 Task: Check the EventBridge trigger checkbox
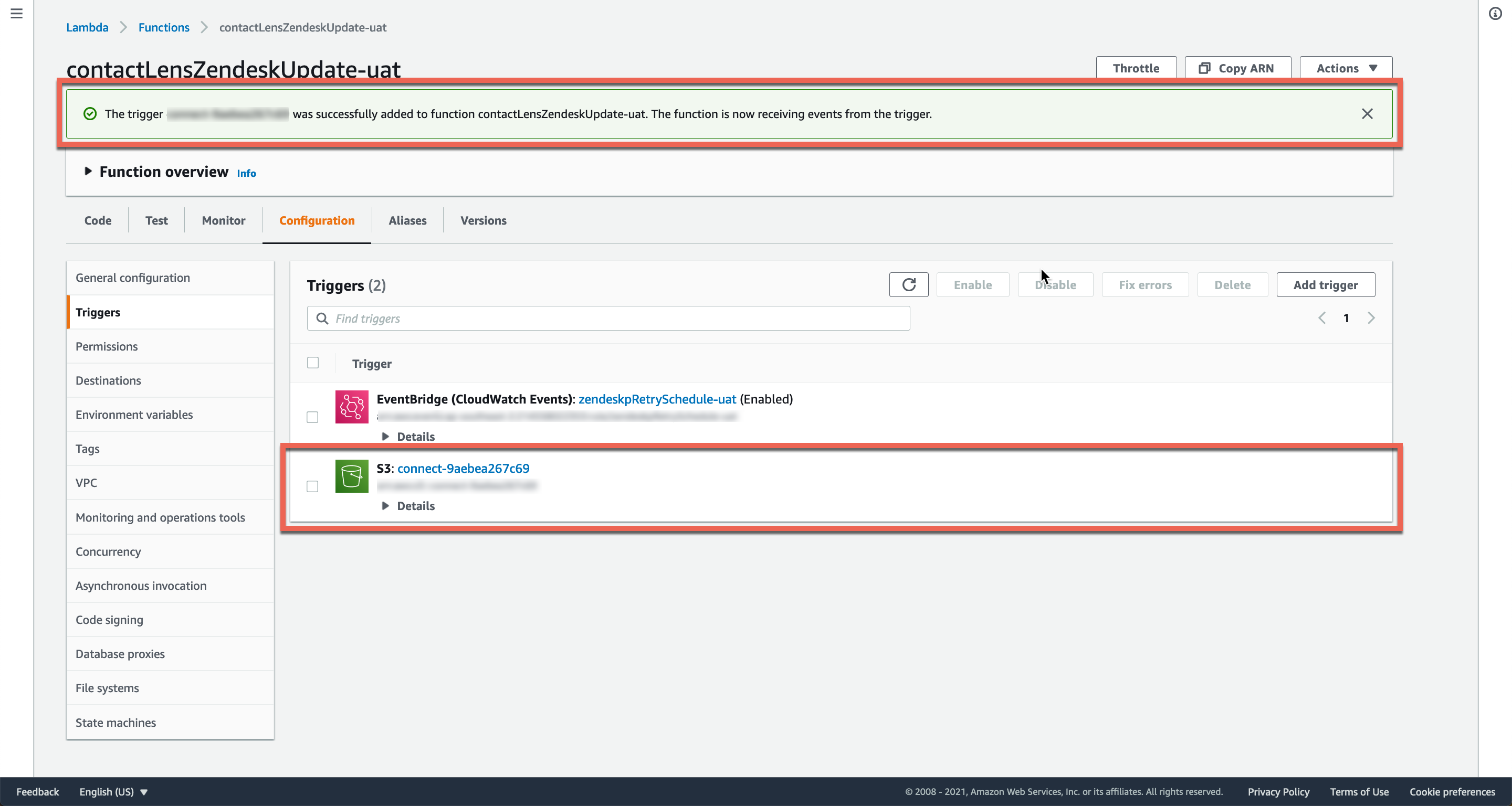312,417
